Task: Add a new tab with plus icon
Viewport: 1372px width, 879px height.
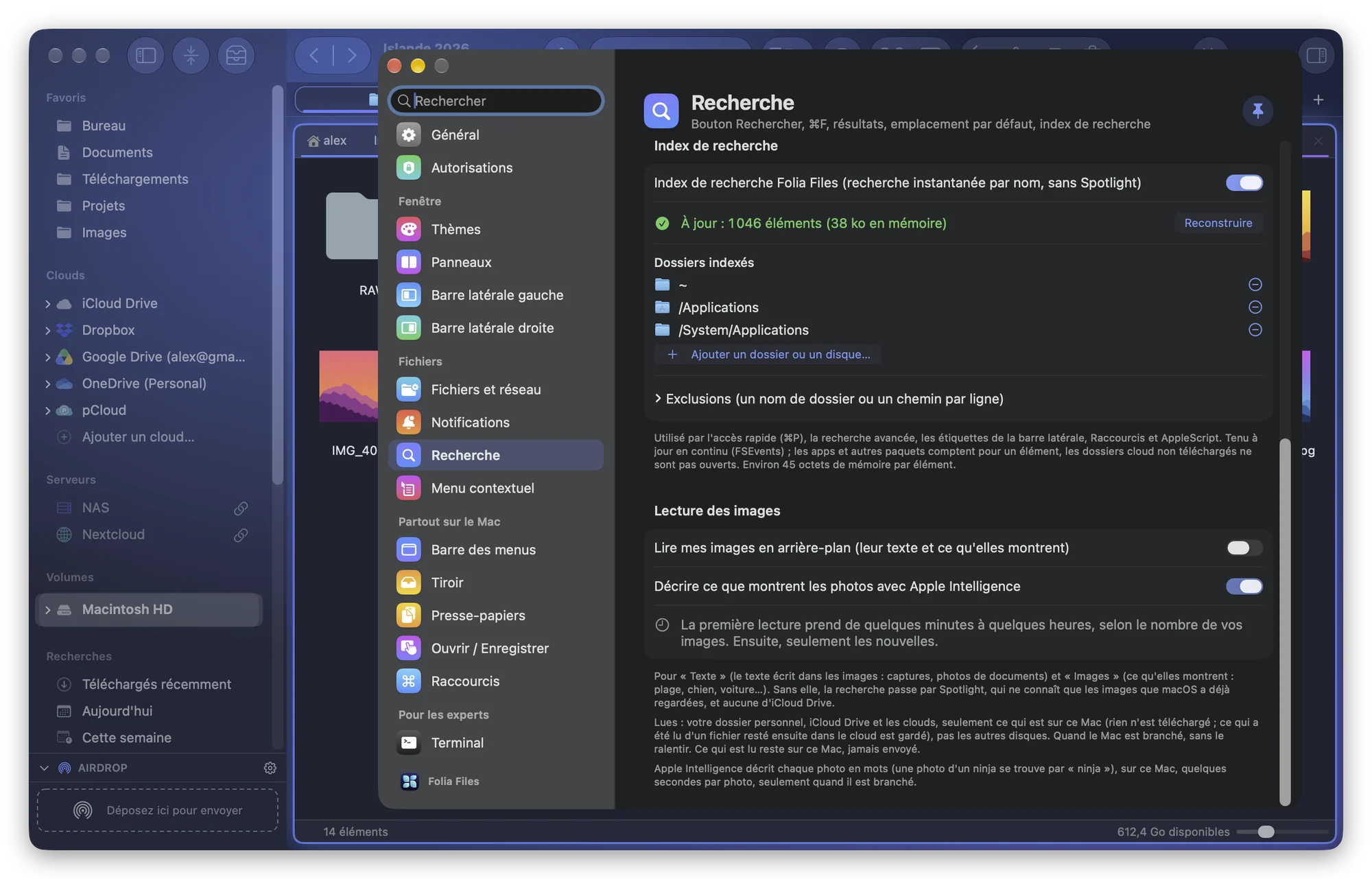Action: 1318,99
